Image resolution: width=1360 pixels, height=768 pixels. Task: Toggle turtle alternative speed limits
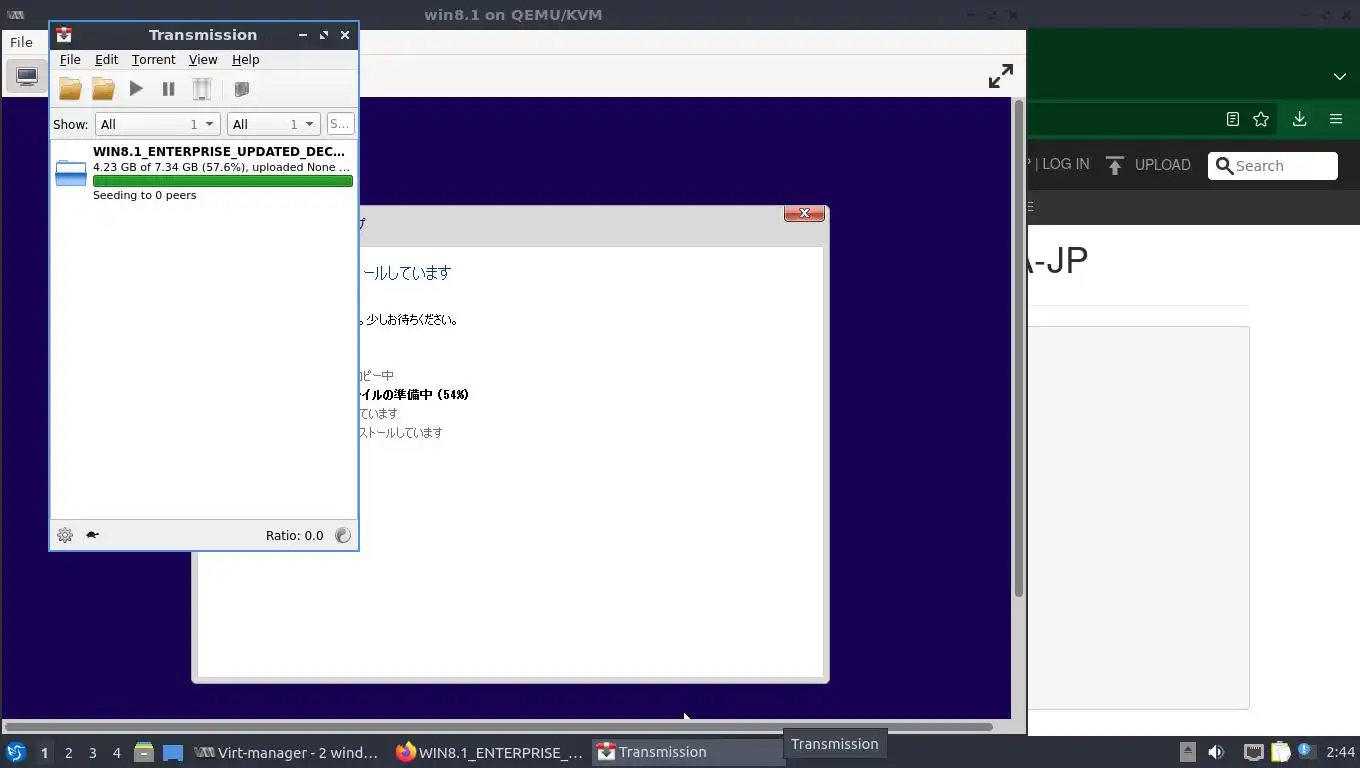pos(92,535)
